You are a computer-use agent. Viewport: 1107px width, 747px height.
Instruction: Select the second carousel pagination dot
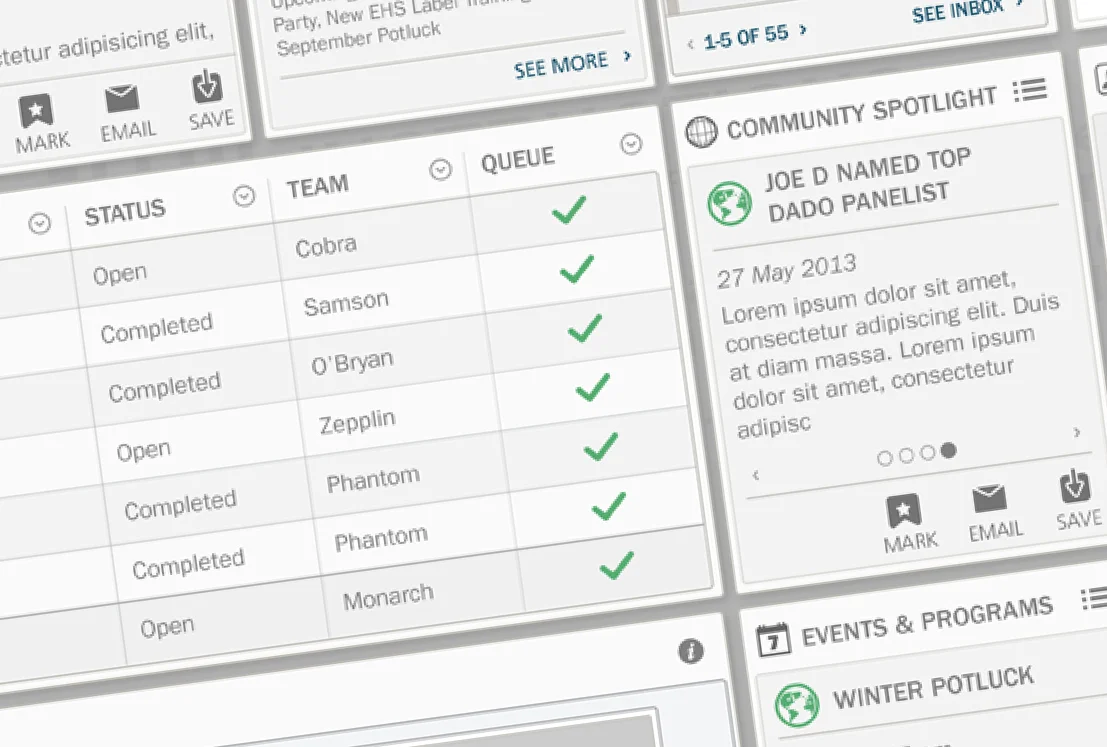[906, 455]
